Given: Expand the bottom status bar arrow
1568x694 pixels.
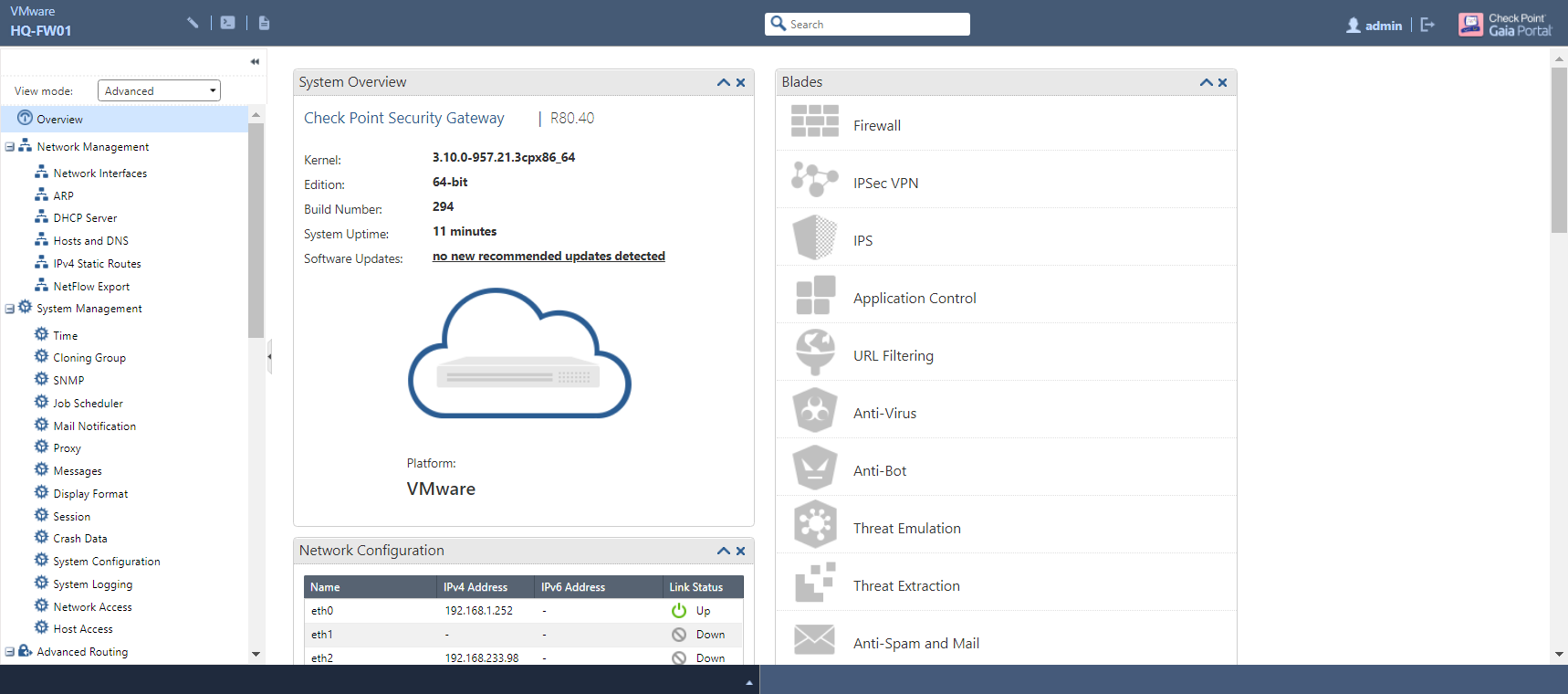Looking at the screenshot, I should (749, 682).
